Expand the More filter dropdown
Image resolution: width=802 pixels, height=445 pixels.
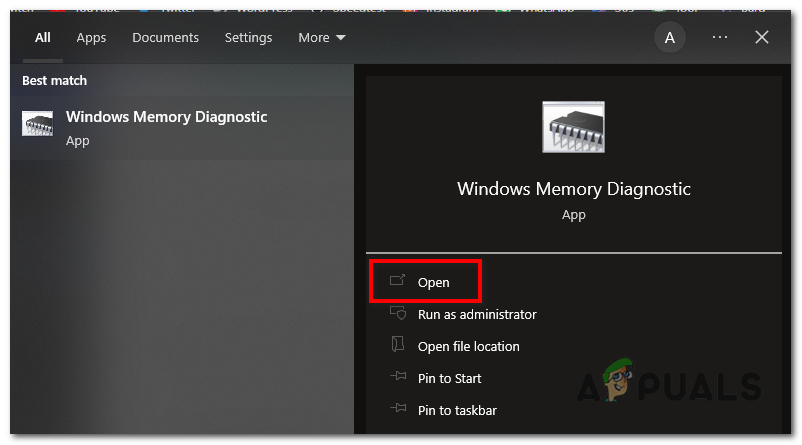(322, 38)
